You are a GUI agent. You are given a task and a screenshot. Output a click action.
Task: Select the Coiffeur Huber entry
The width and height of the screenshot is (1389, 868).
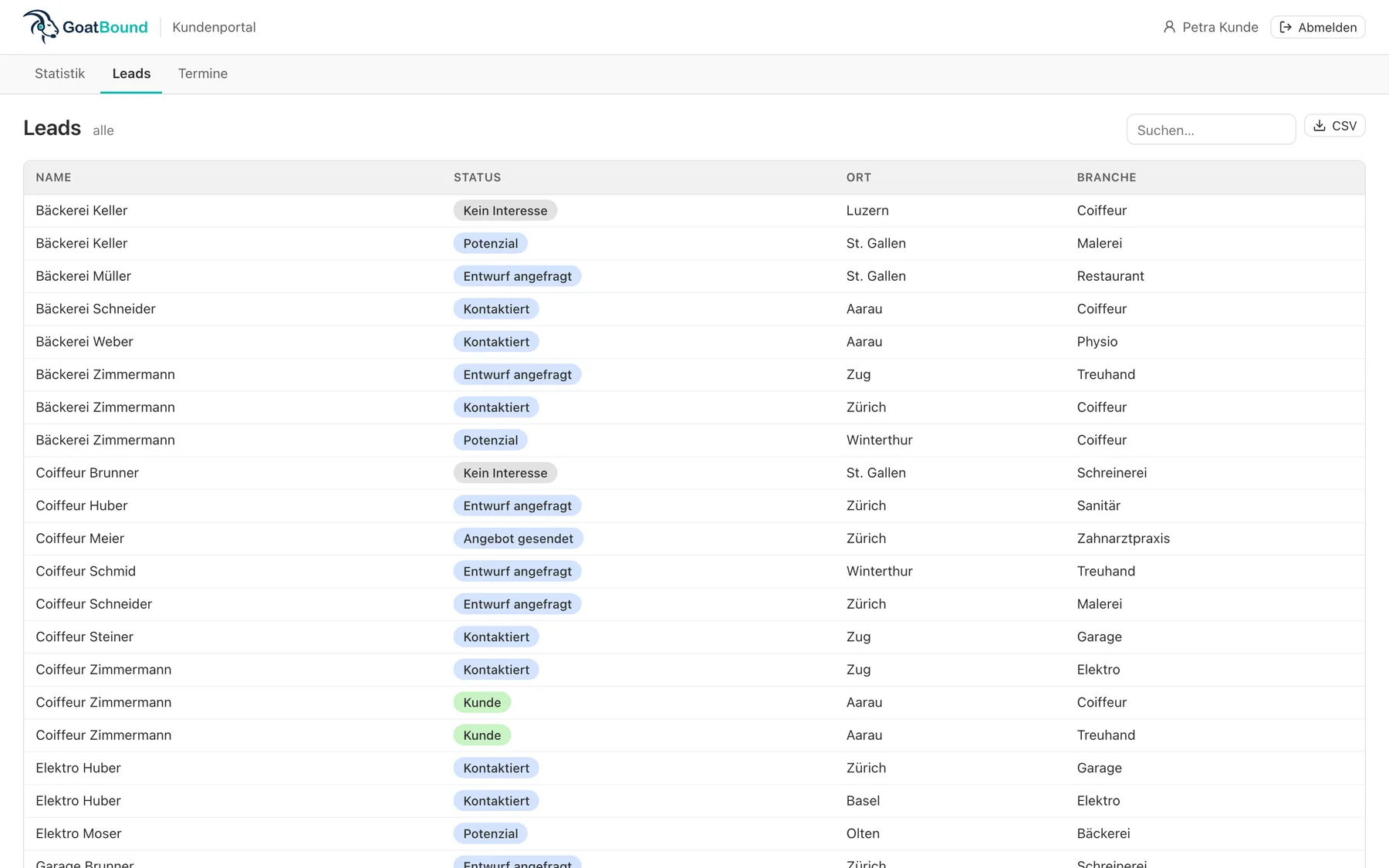[694, 505]
